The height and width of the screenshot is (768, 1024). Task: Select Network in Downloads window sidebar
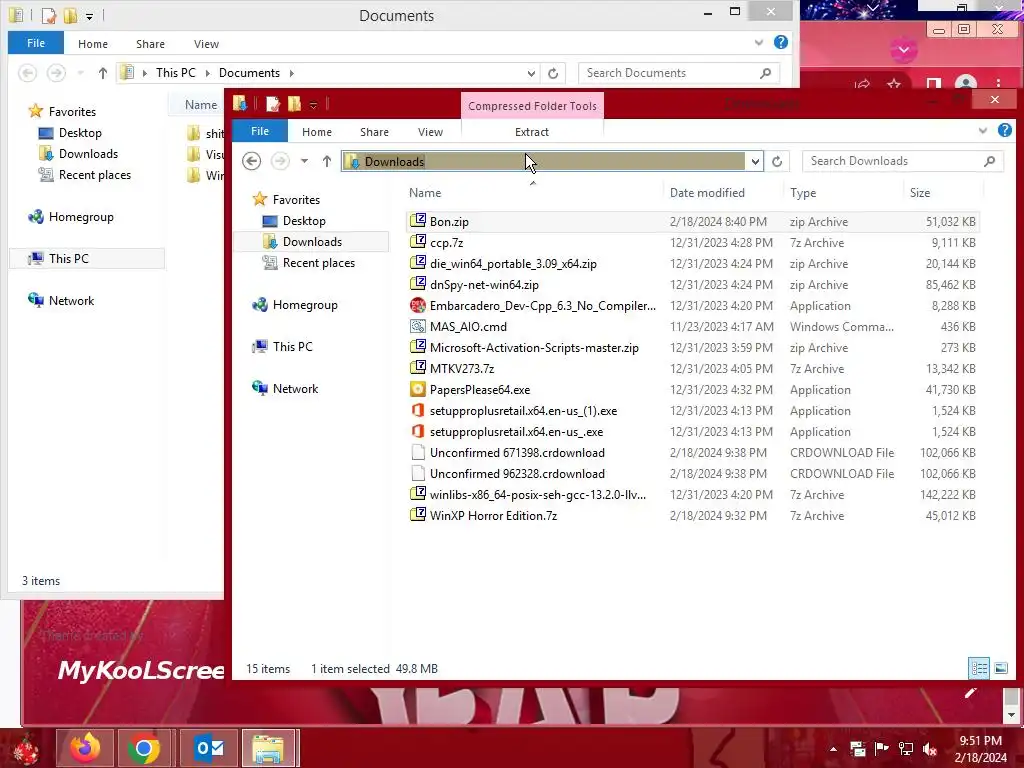pos(295,389)
